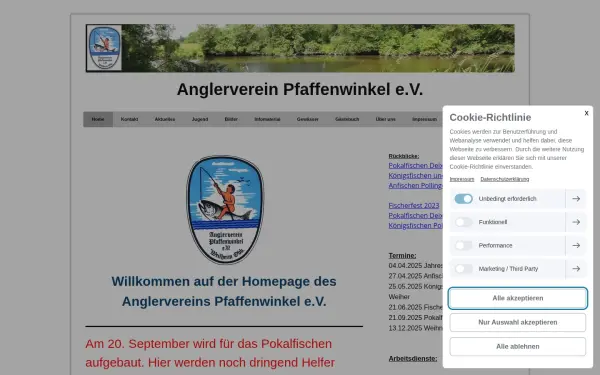The image size is (600, 375).
Task: Click the Rückblicke: heading
Action: [404, 156]
